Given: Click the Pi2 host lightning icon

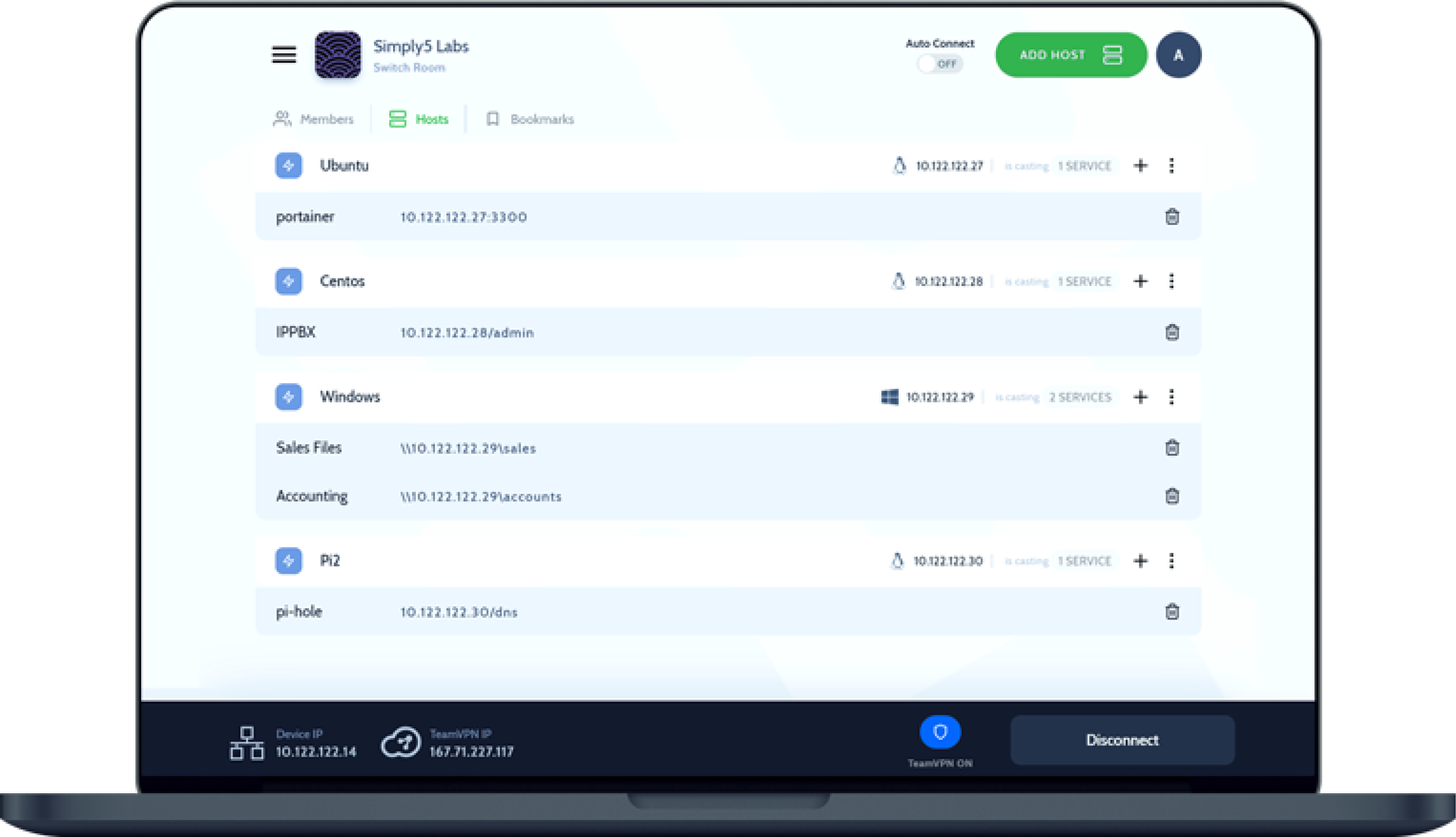Looking at the screenshot, I should pos(289,560).
